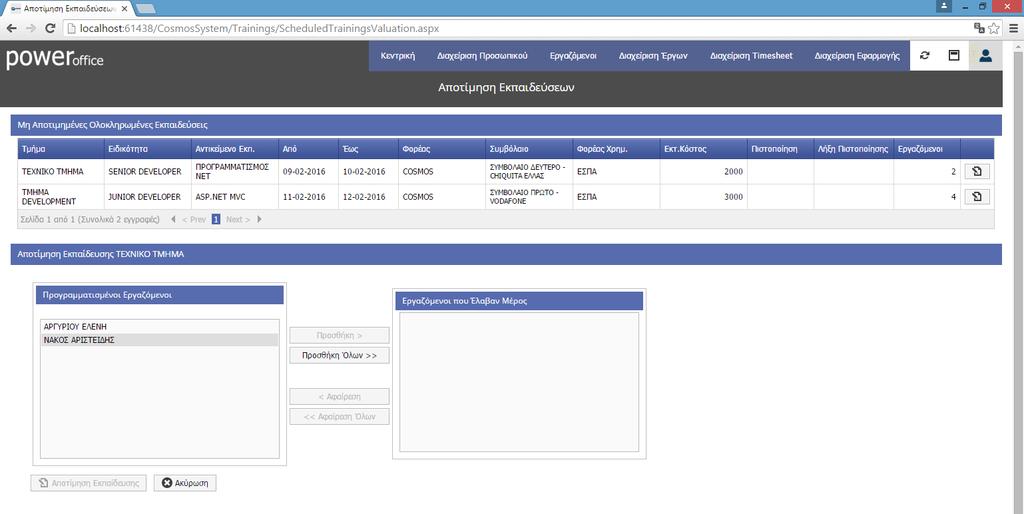Open the Εργαζόμενοι menu

coord(573,56)
